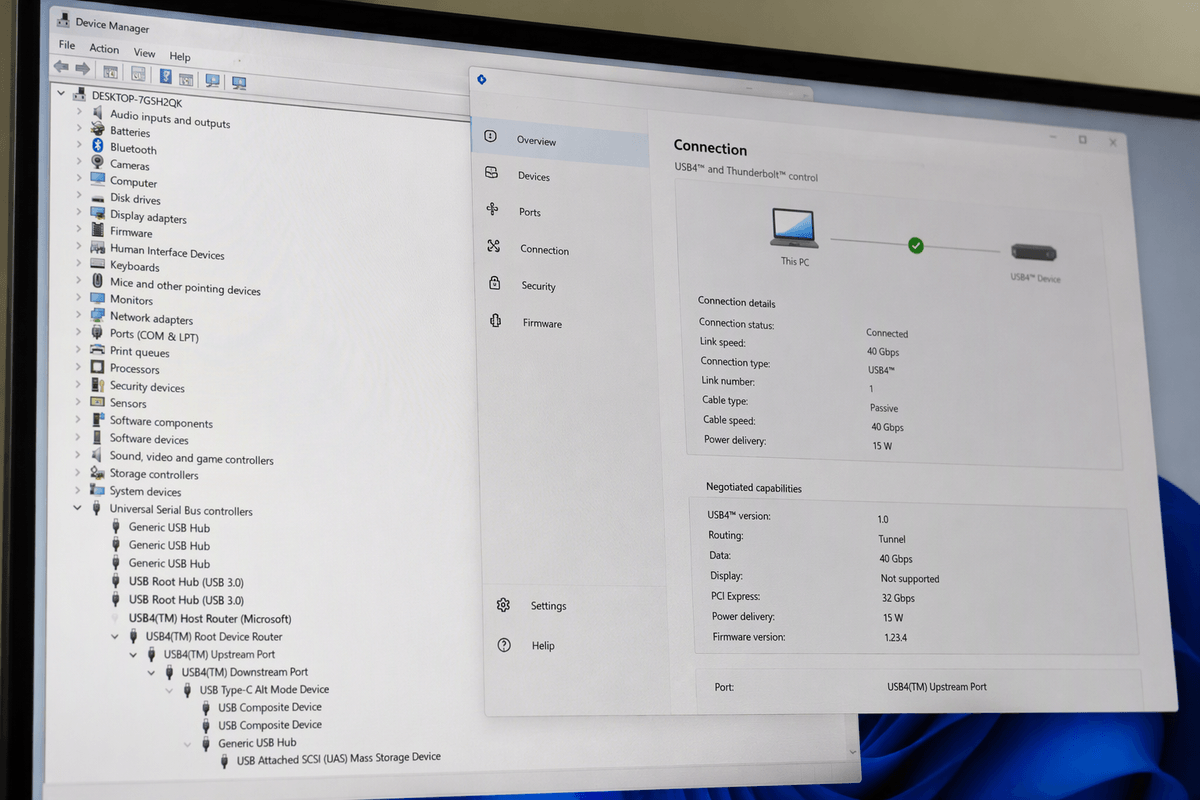Expand Sound, video and game controllers
This screenshot has height=800, width=1200.
[78, 454]
